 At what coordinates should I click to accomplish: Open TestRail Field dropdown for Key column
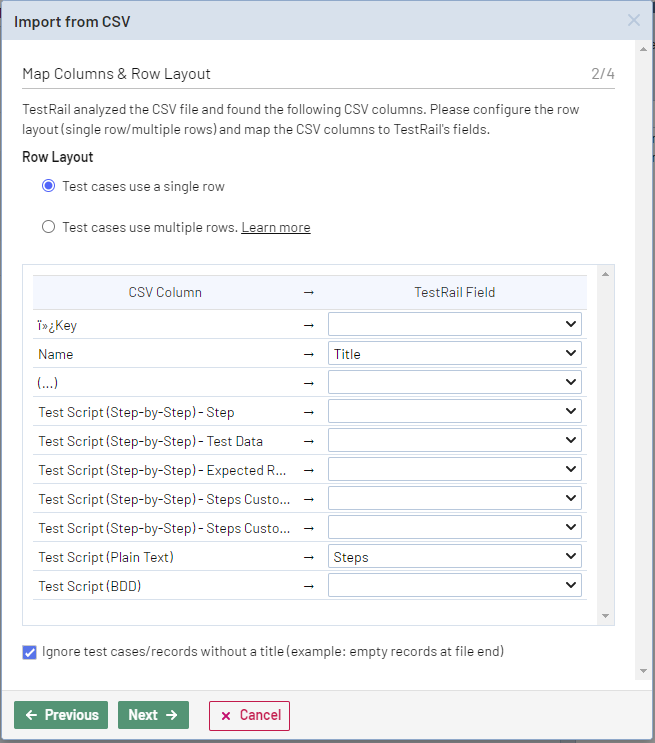point(454,324)
